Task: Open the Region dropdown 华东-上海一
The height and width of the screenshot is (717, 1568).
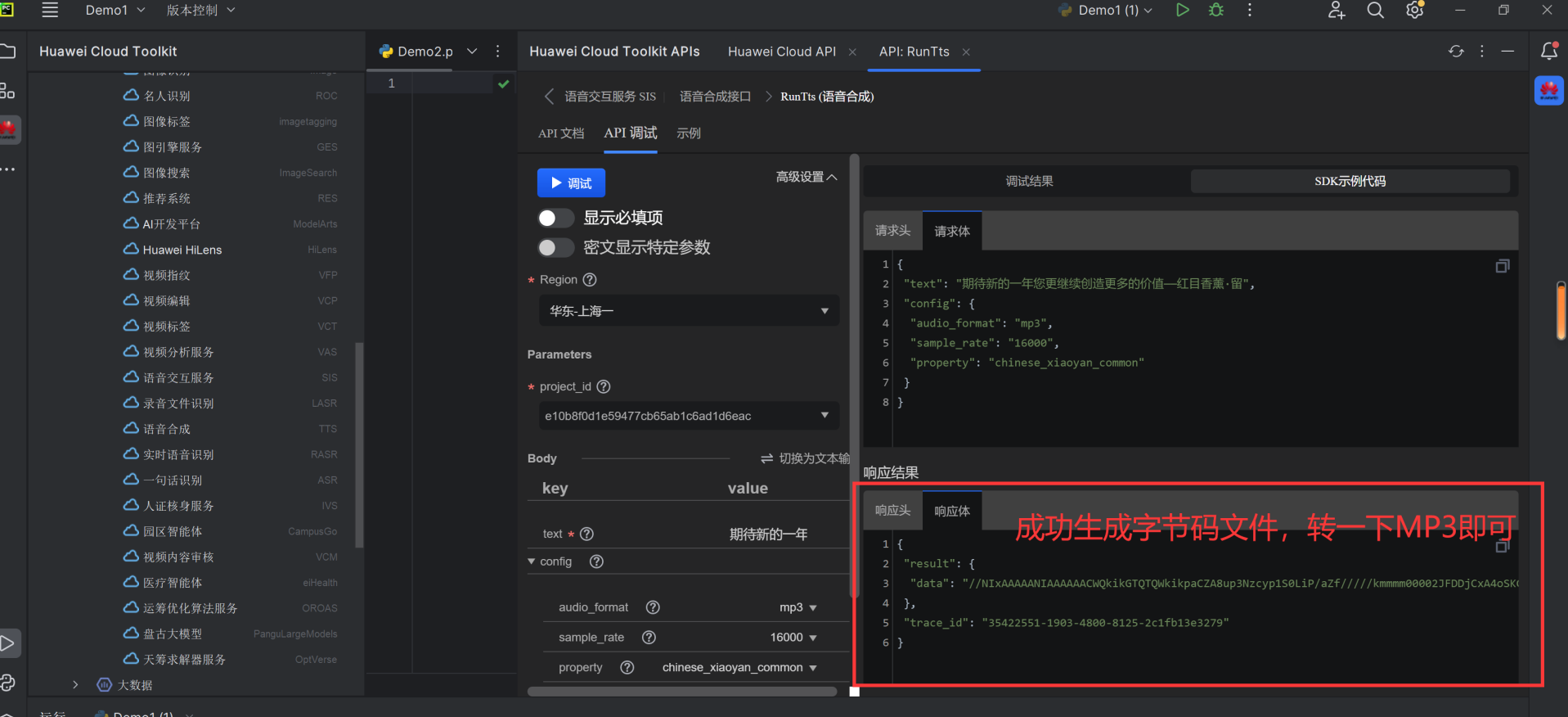Action: click(x=689, y=311)
